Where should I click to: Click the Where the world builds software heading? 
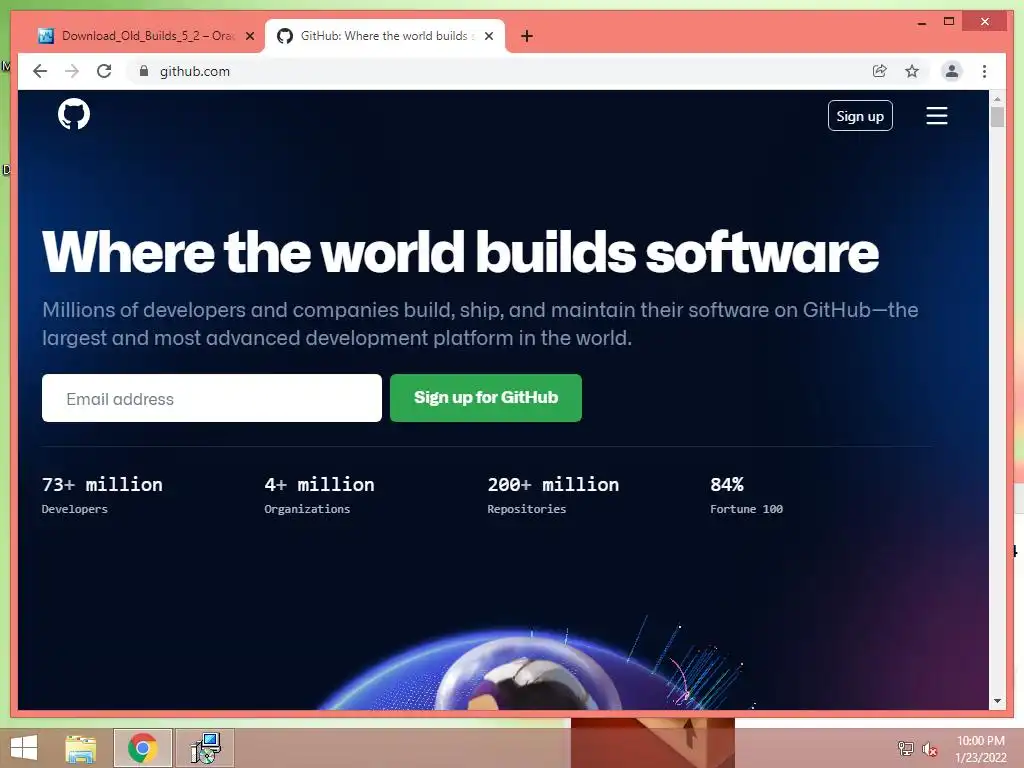click(460, 252)
